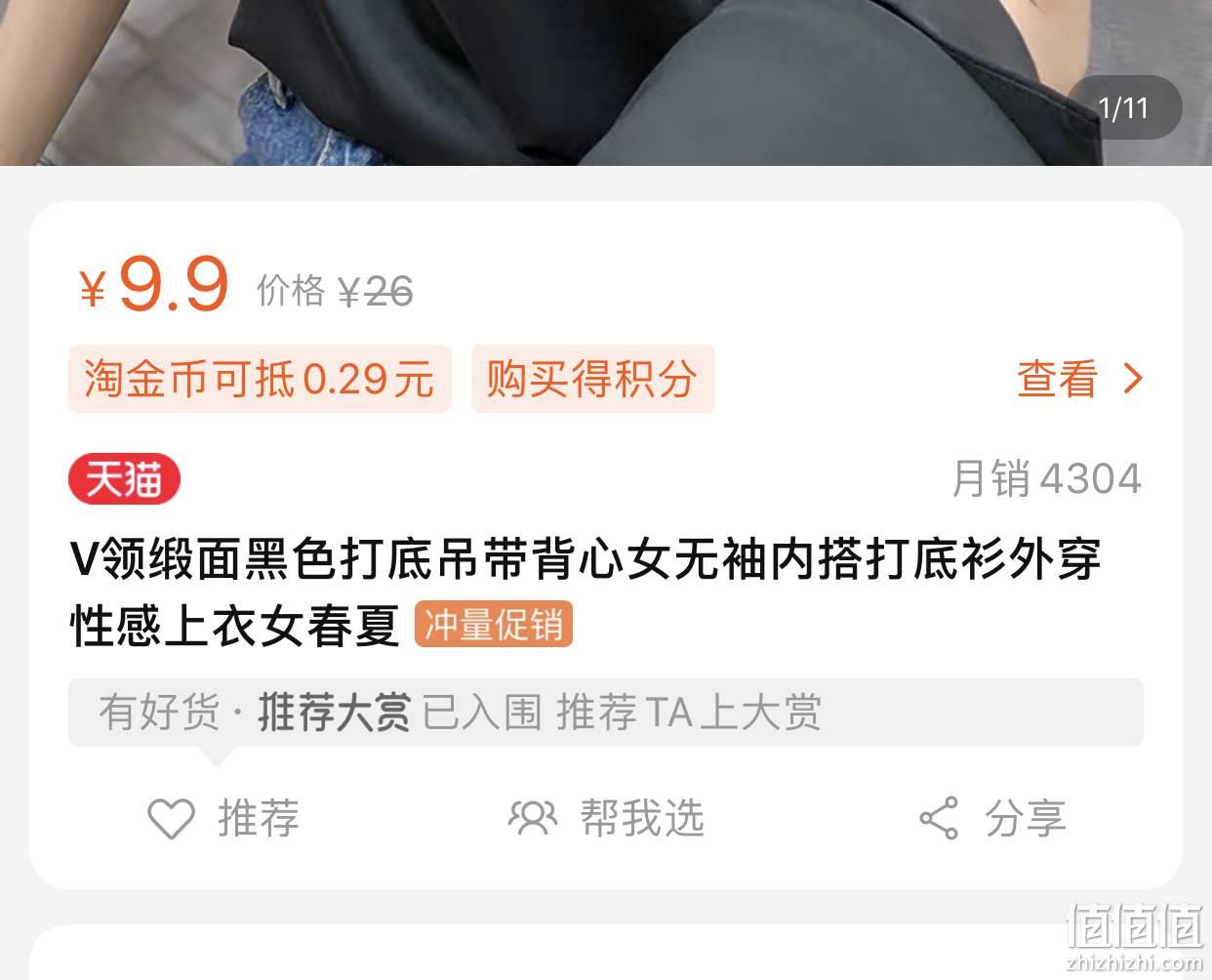Tap the zhizhizhi watermark logo
This screenshot has height=980, width=1212.
[x=1136, y=934]
